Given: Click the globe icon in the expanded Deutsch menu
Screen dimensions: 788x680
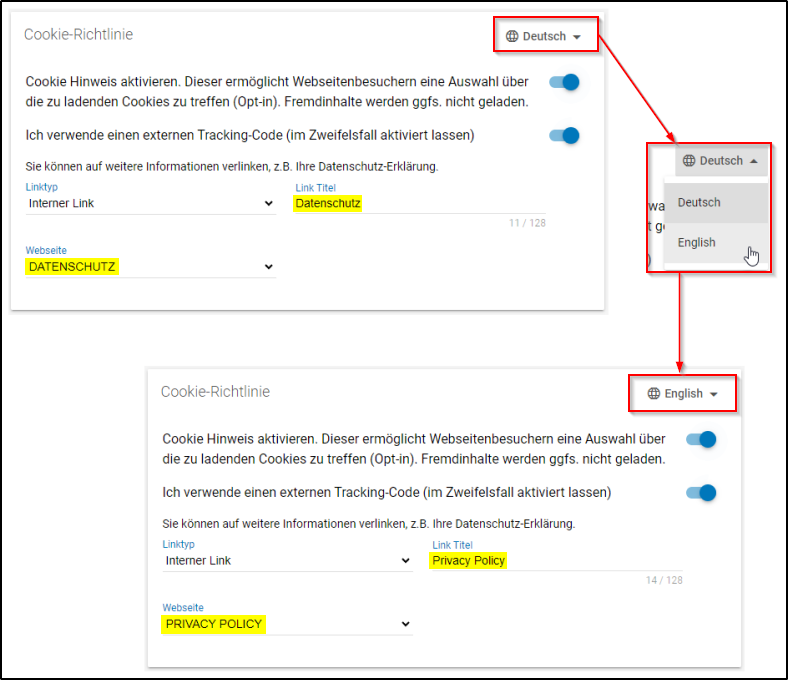Looking at the screenshot, I should (x=689, y=160).
